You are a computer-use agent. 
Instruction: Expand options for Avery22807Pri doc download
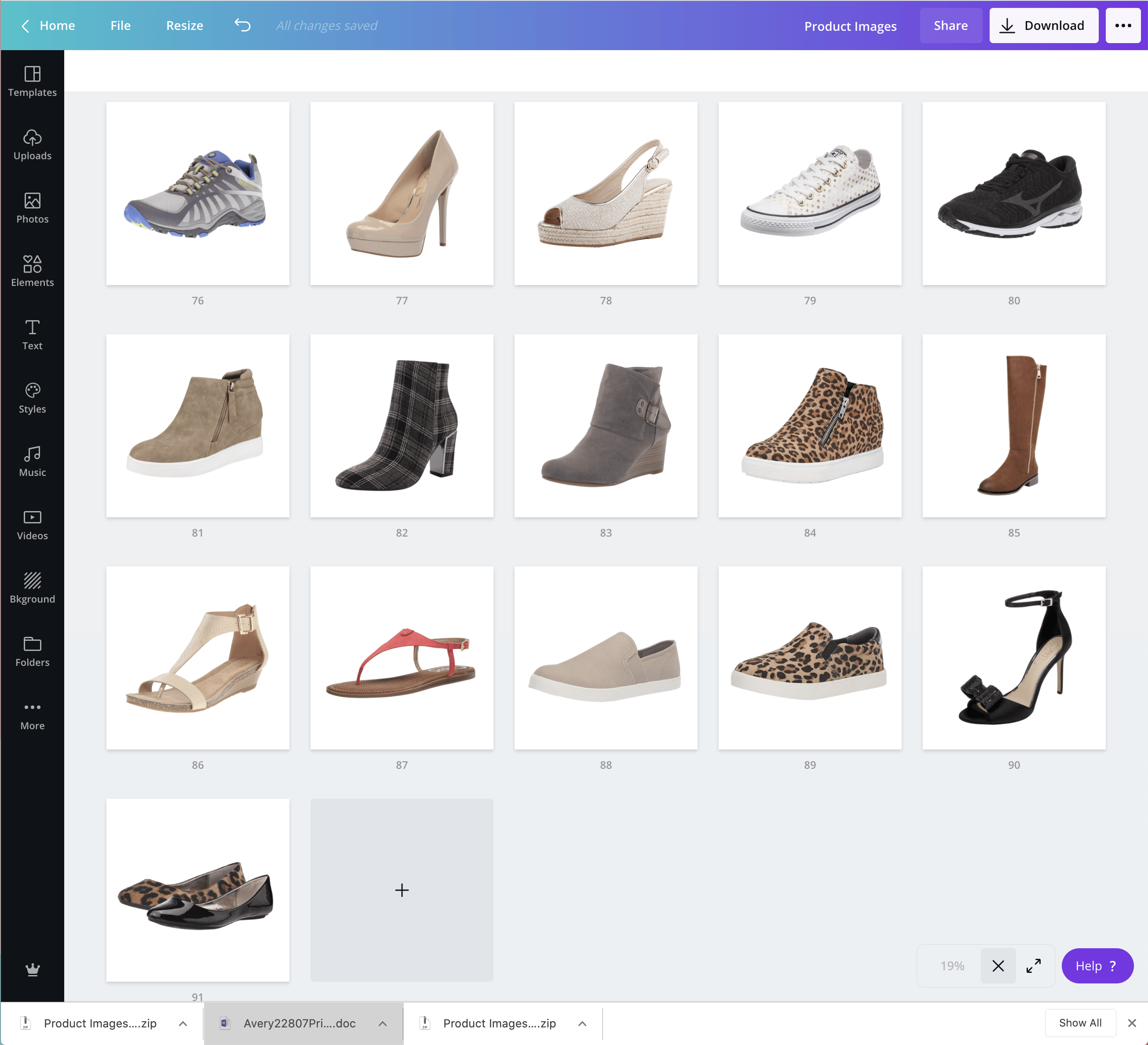(383, 1023)
